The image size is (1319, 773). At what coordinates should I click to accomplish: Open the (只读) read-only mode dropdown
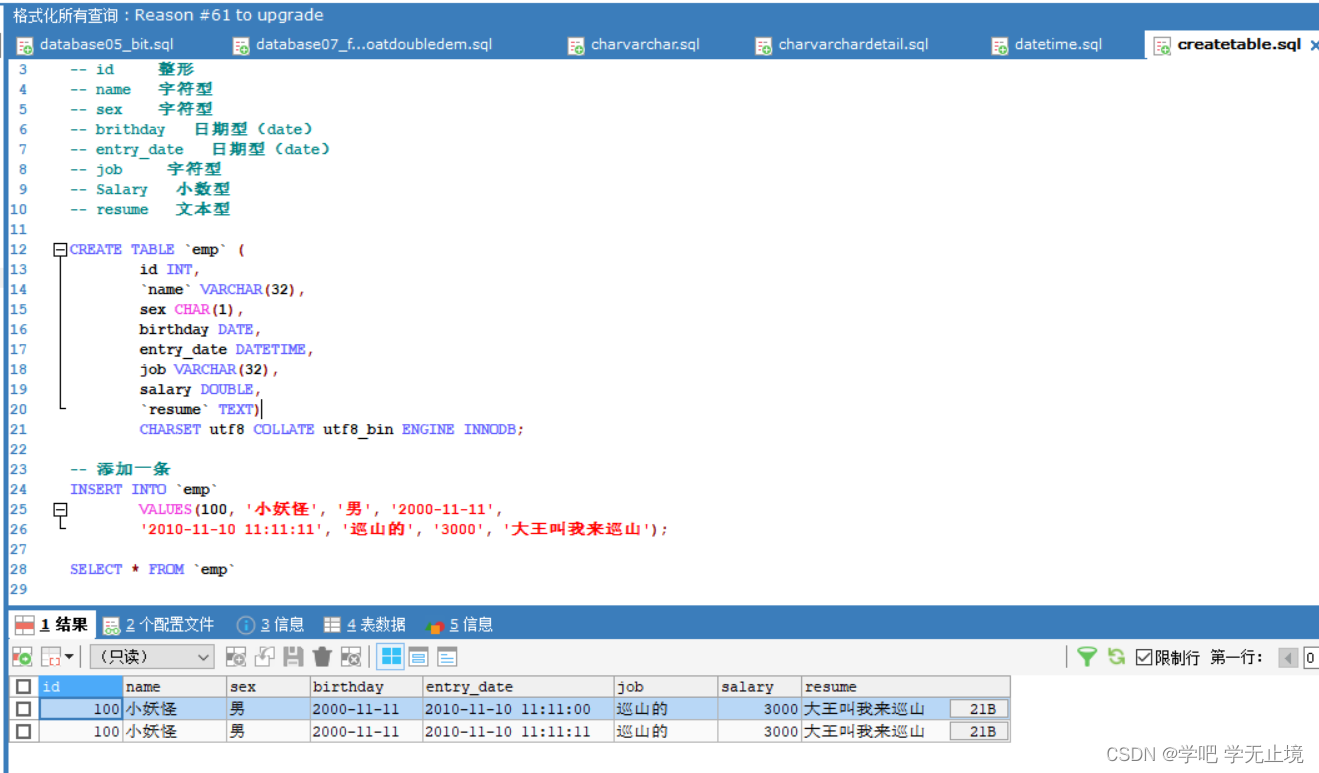click(152, 657)
